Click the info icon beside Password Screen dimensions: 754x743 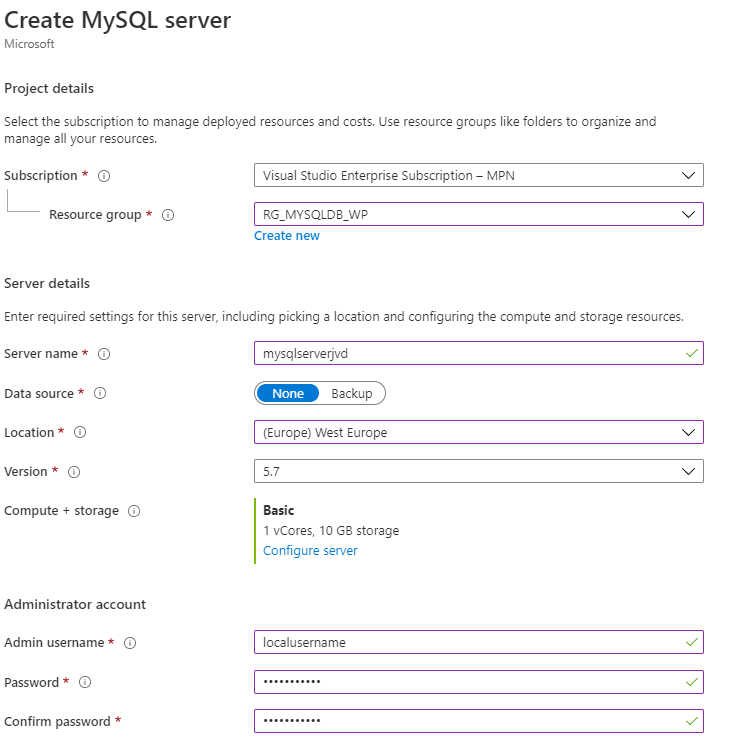(x=85, y=683)
